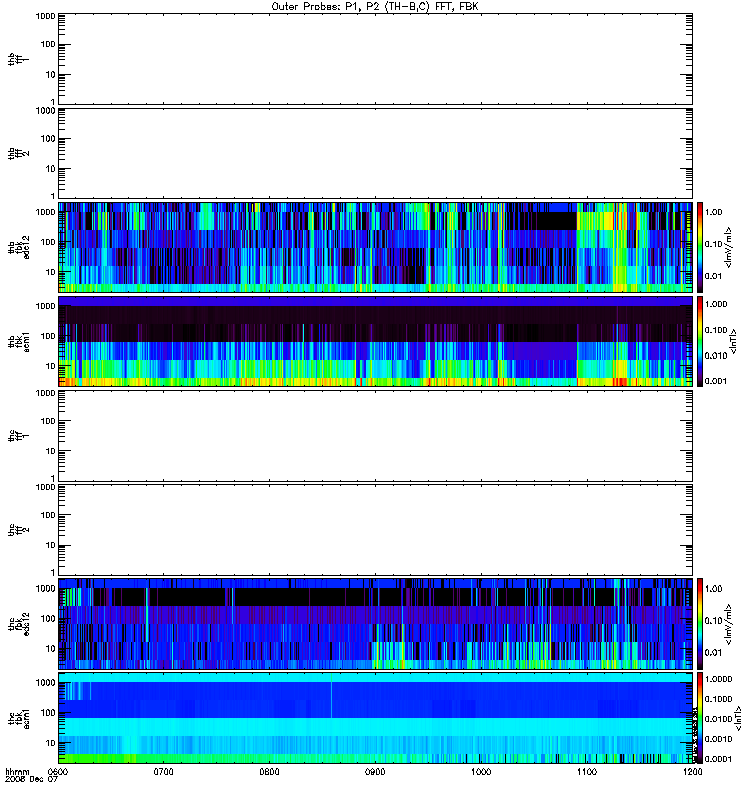The width and height of the screenshot is (750, 800).
Task: Click the plot title 'Outer Probes: P1, P2 (TH-B,C) FFT, FBK'
Action: pyautogui.click(x=375, y=7)
